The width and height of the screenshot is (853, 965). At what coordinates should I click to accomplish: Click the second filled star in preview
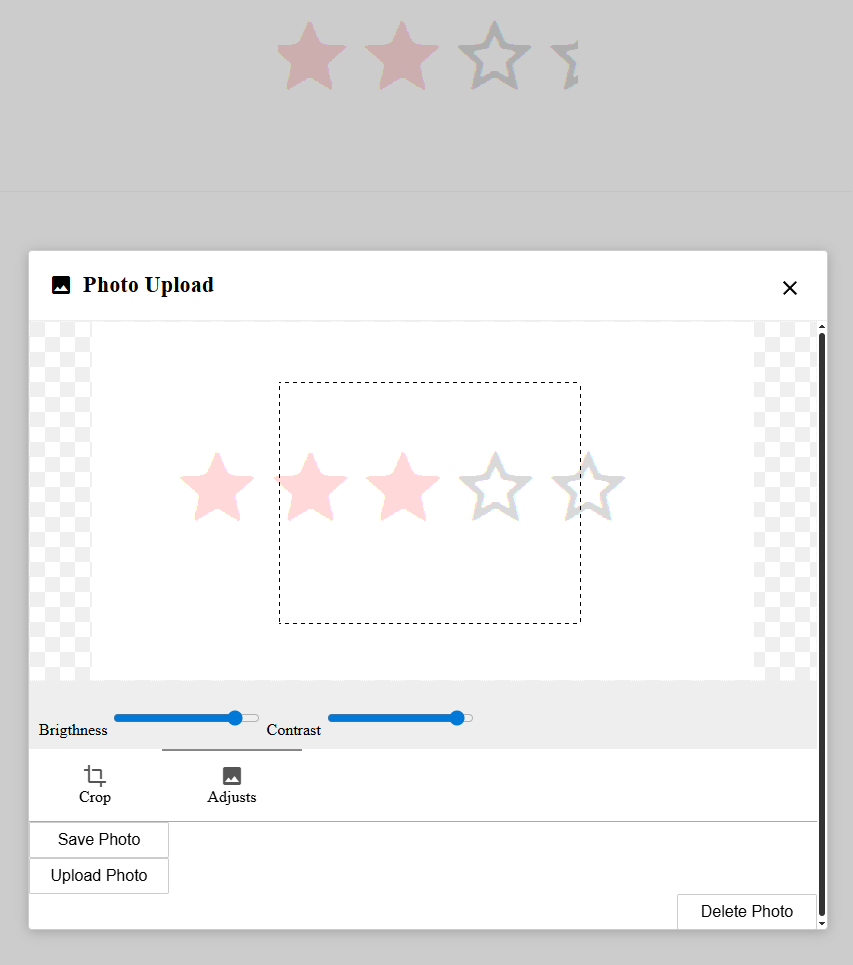(310, 487)
